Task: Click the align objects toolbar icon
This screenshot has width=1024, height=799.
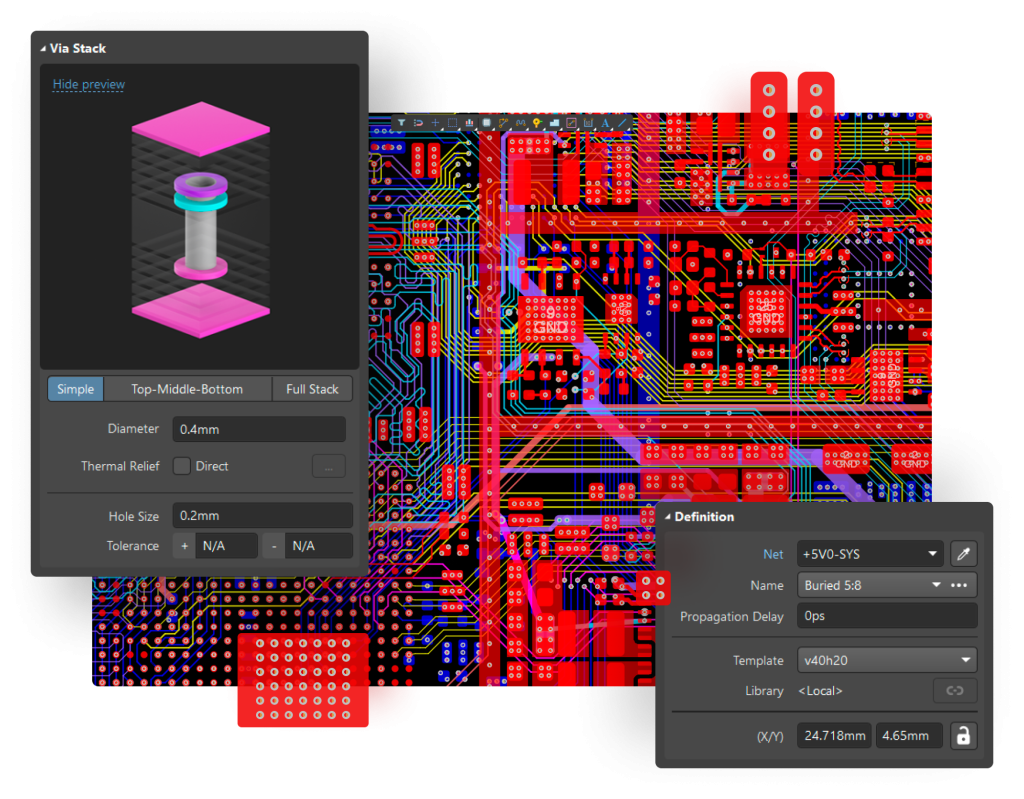Action: [469, 123]
